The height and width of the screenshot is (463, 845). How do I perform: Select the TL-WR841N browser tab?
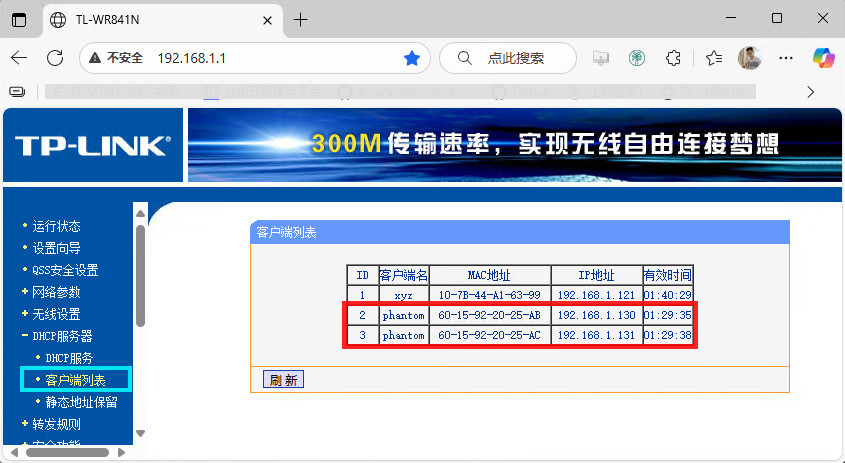[x=163, y=20]
